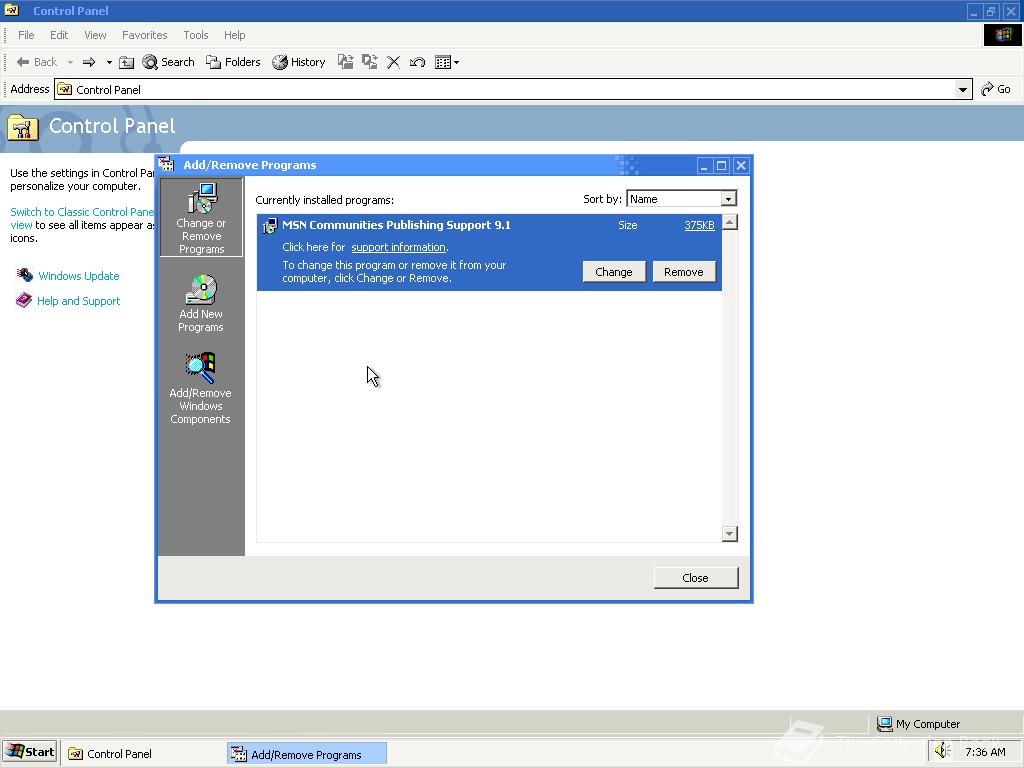The height and width of the screenshot is (768, 1024).
Task: Open the File menu
Action: 26,35
